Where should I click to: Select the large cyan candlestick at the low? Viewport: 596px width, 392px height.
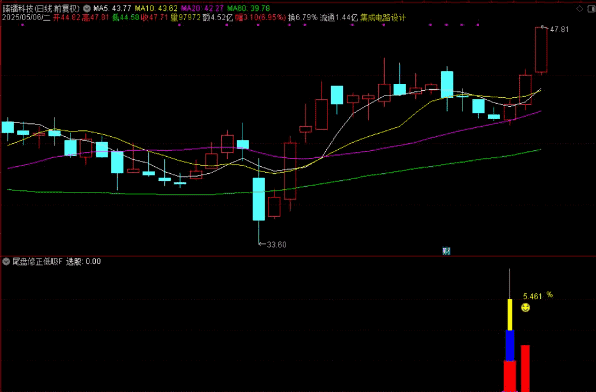click(259, 199)
